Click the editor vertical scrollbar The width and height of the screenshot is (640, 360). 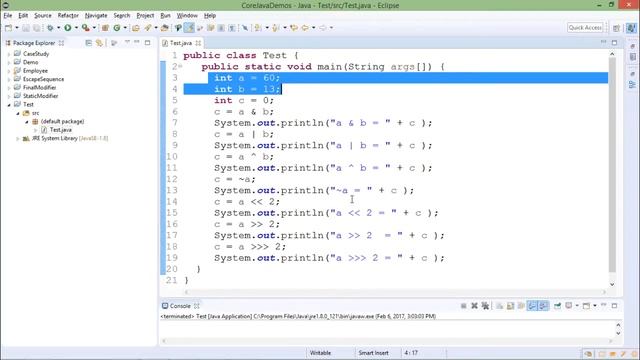(612, 170)
